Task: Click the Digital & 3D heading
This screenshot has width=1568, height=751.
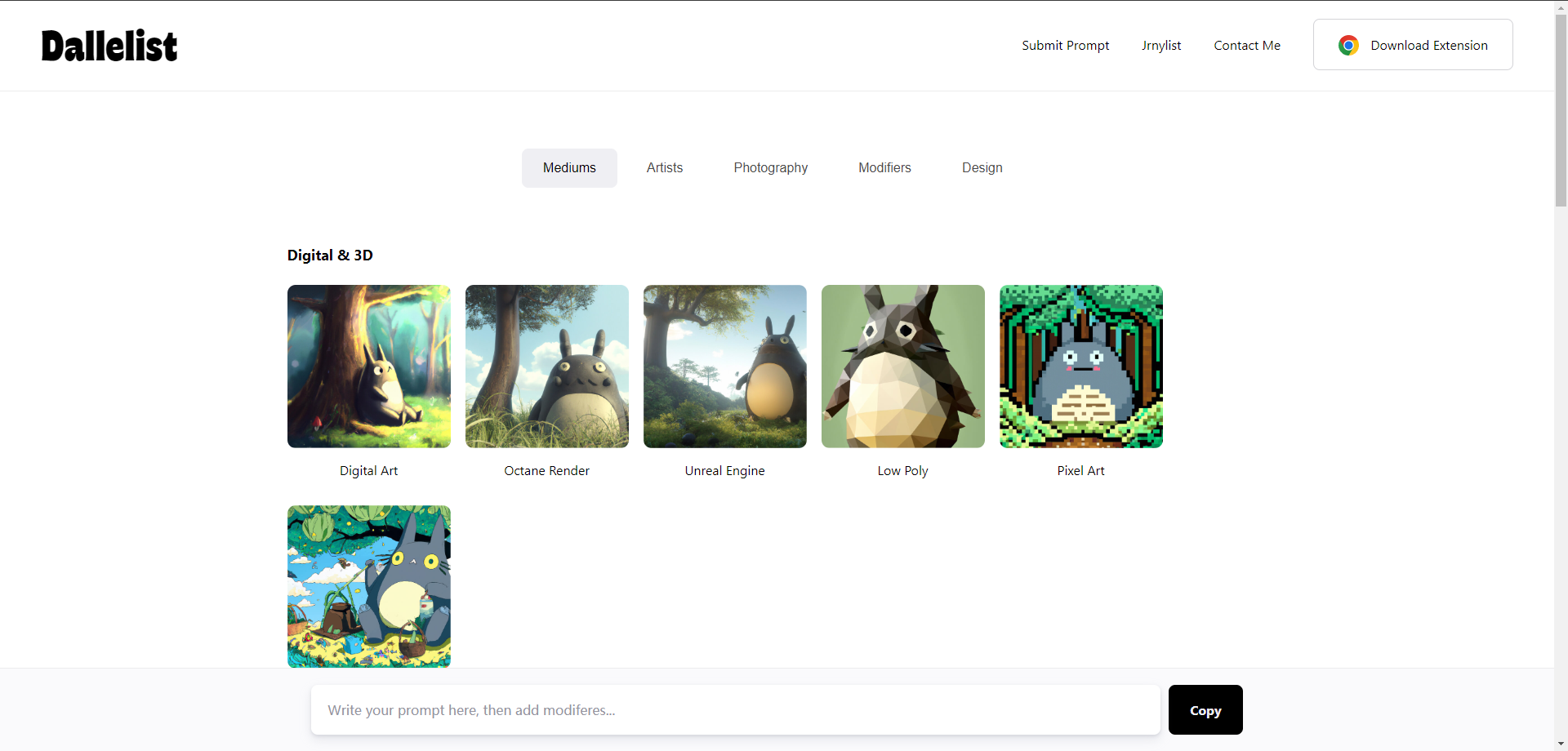Action: point(330,256)
